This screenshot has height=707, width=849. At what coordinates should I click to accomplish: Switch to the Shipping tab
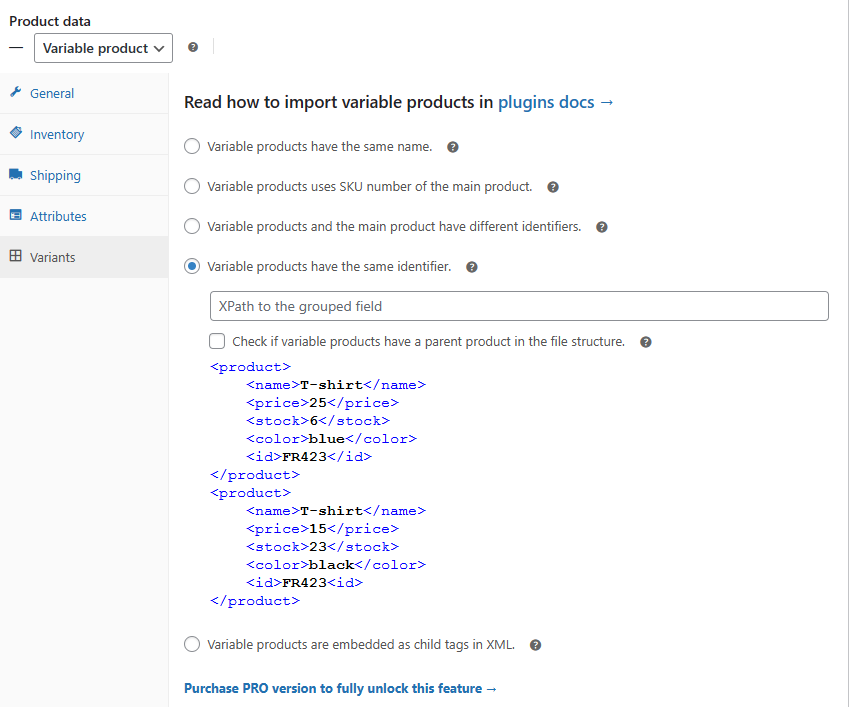55,175
